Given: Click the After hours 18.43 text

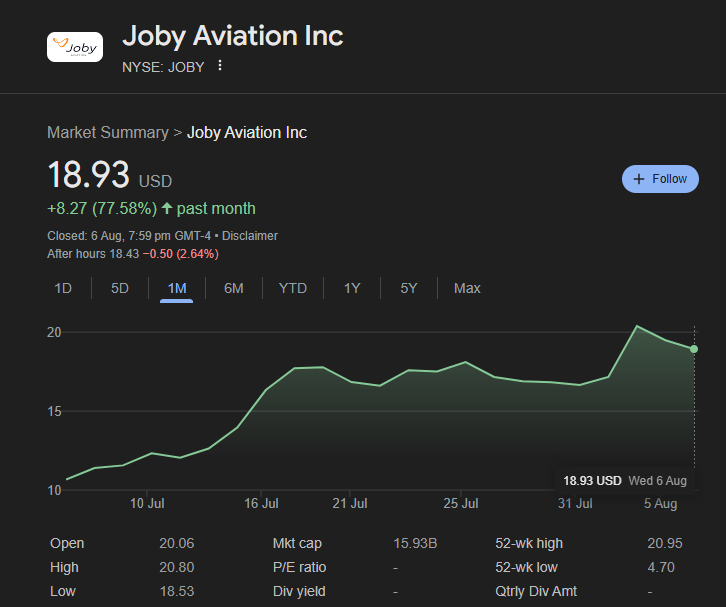Looking at the screenshot, I should click(93, 254).
